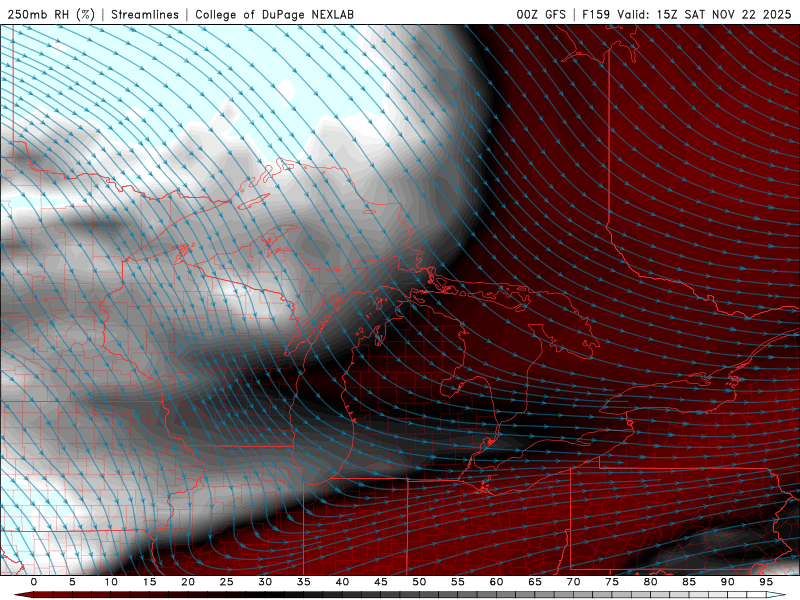Screen dimensions: 800x600
Task: Click the "0" value on the color scale
Action: 34,582
